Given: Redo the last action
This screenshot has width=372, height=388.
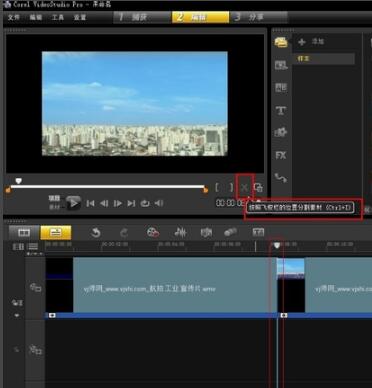Looking at the screenshot, I should 124,232.
